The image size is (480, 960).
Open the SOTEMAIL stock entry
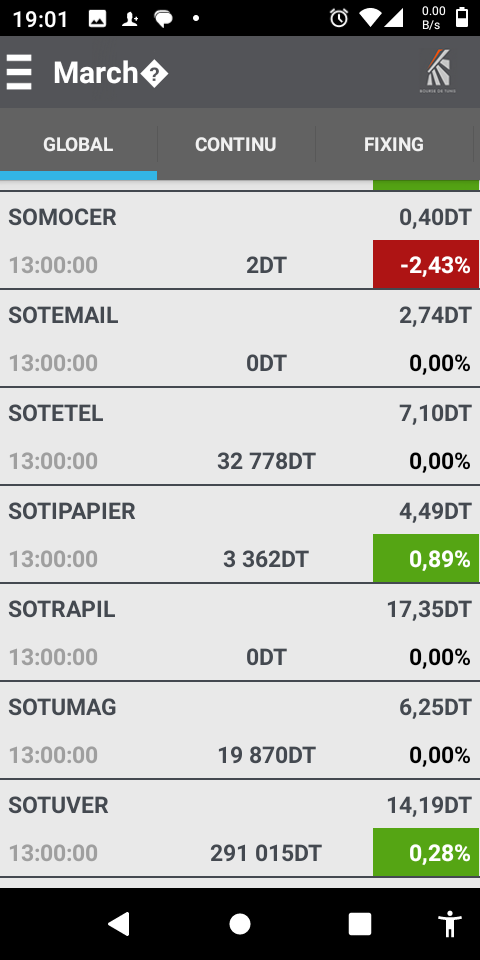tap(240, 339)
